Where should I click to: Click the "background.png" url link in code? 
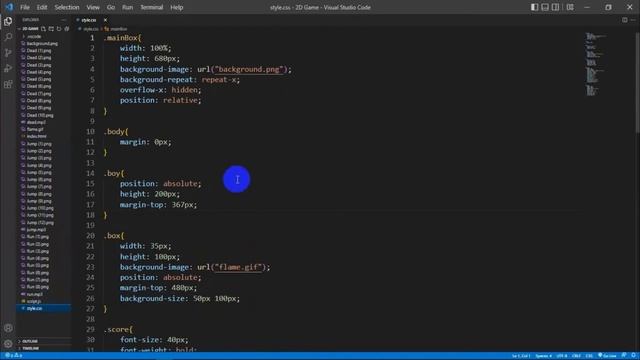click(x=249, y=69)
